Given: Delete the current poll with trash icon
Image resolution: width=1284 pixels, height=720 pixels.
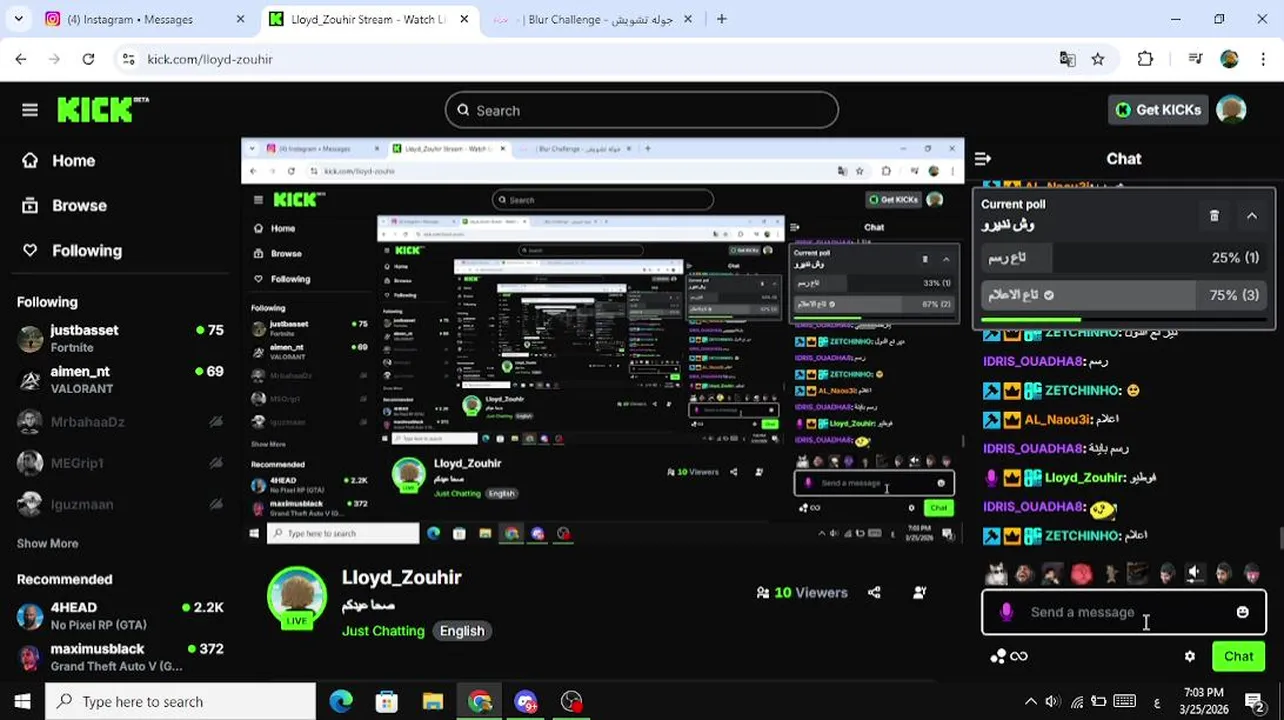Looking at the screenshot, I should point(1214,216).
